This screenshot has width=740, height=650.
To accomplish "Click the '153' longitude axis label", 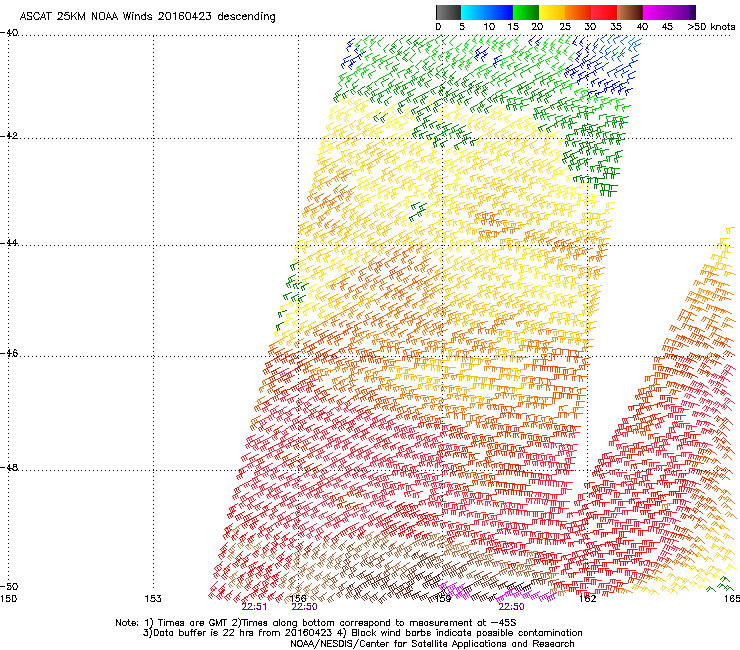I will pos(153,599).
